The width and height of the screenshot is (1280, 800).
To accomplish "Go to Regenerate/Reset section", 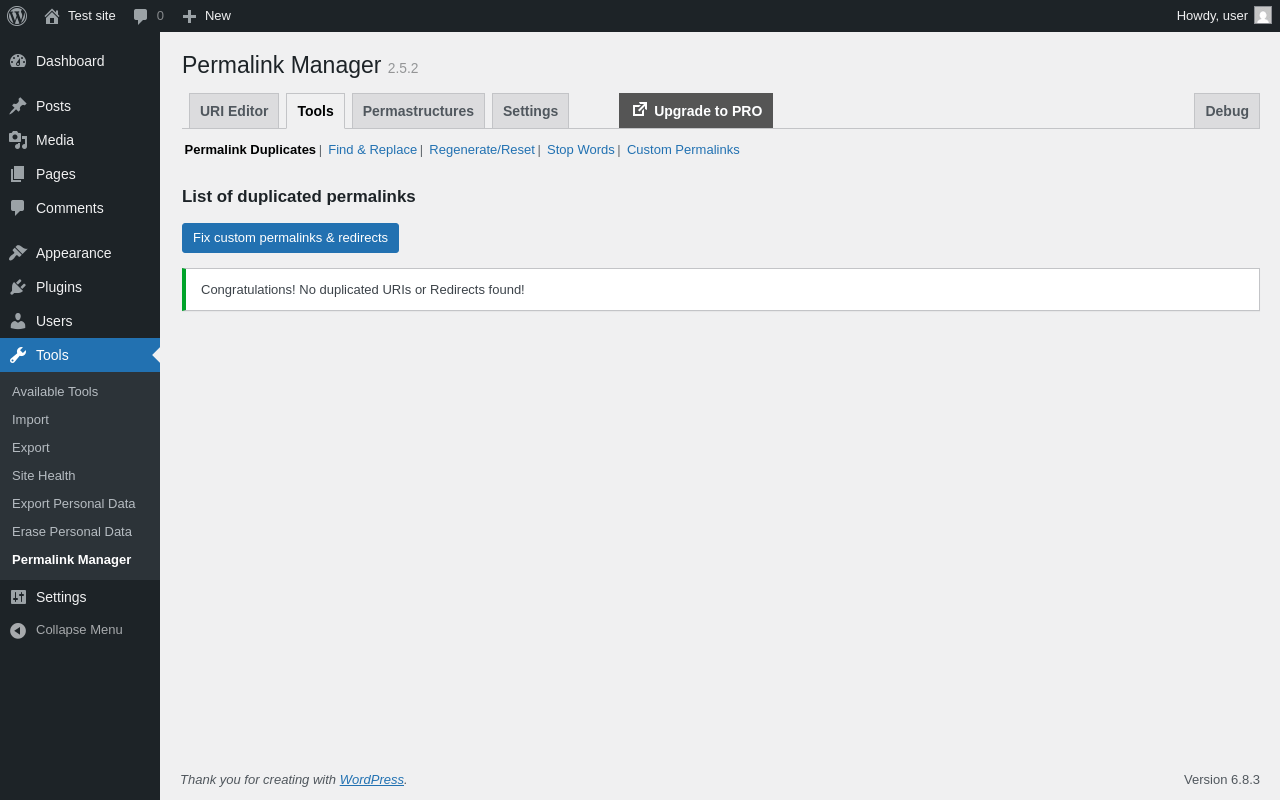I will [x=482, y=150].
